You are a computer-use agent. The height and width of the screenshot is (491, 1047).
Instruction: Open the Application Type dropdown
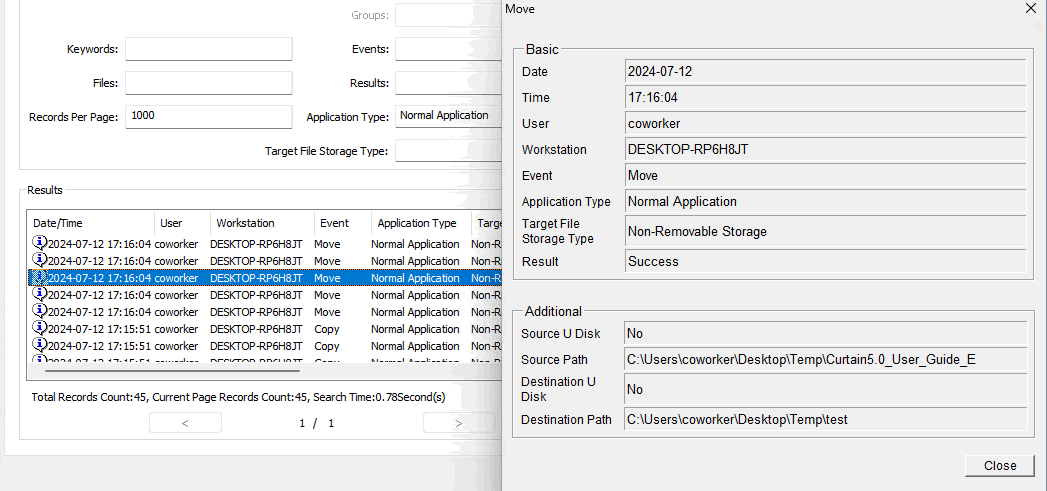pos(449,116)
